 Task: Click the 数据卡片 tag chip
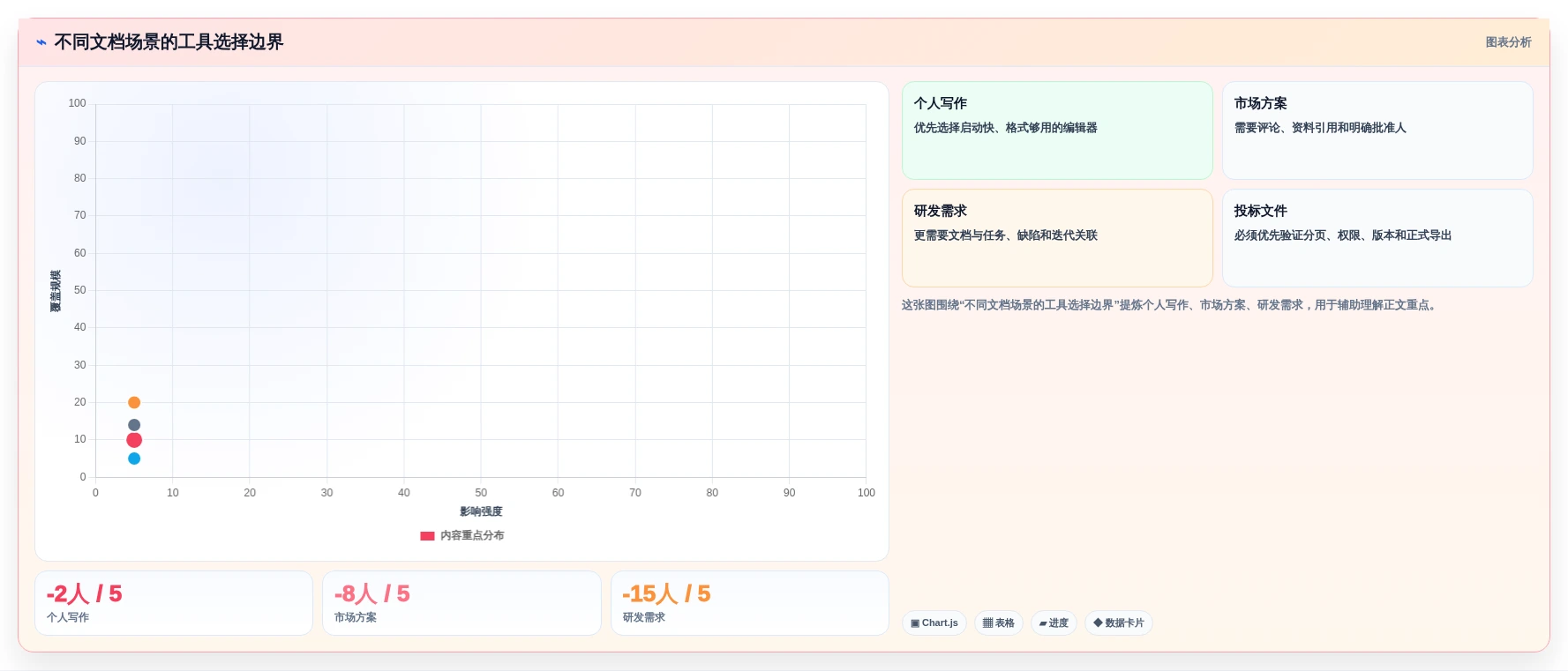click(1119, 623)
